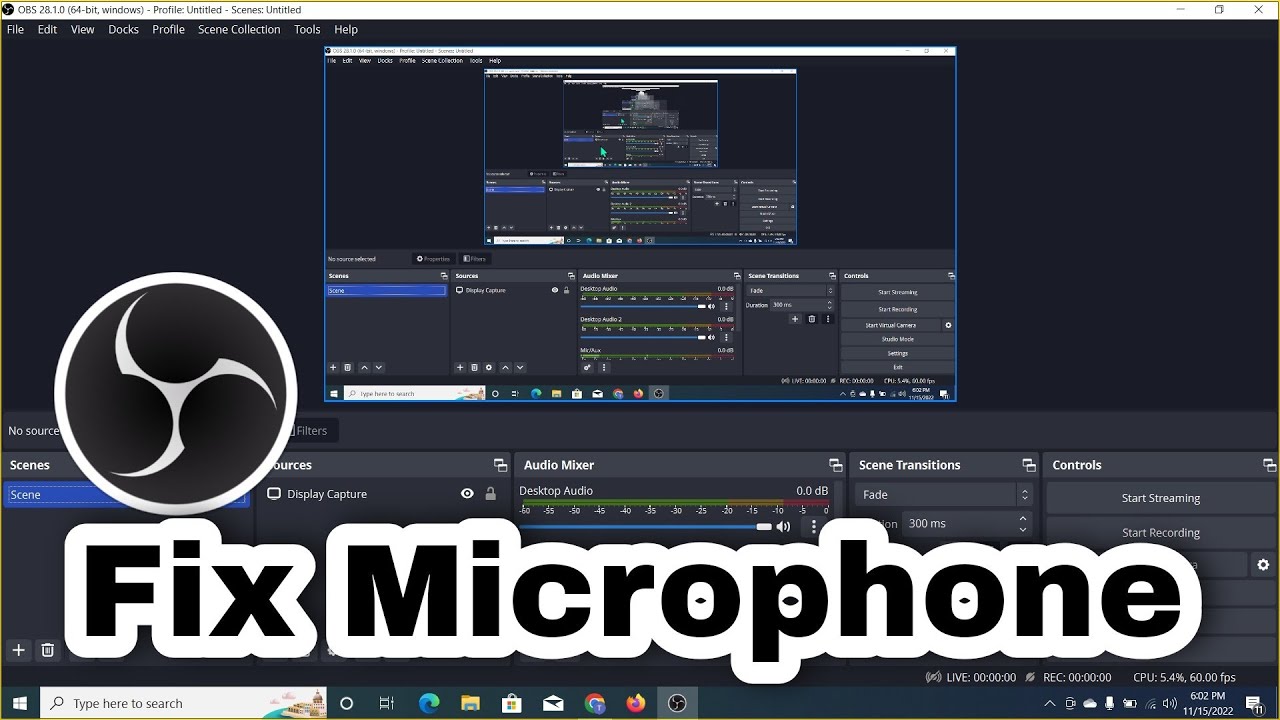Pop out the Controls dock

click(x=1269, y=465)
